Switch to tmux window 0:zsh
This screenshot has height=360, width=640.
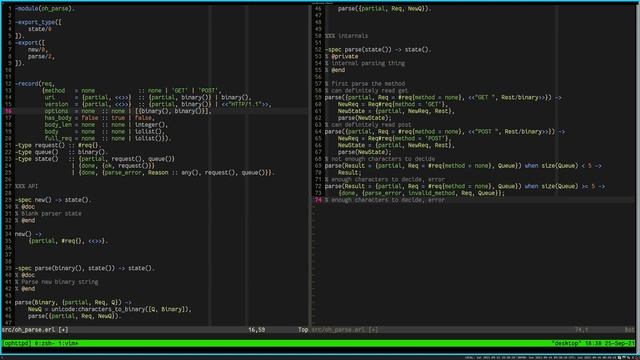tap(44, 344)
